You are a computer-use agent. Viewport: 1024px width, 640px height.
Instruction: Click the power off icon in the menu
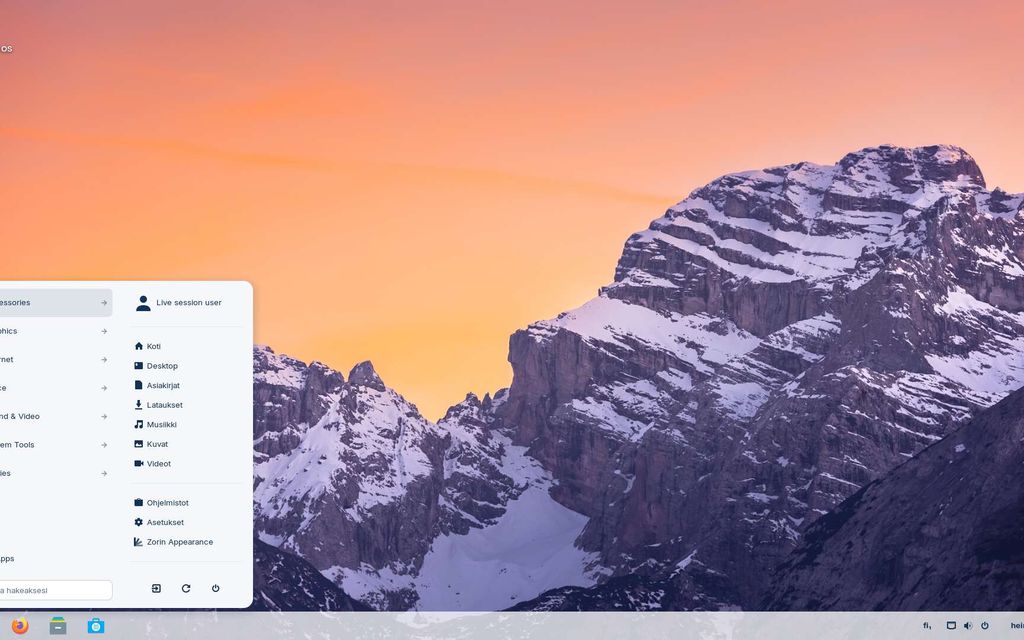click(215, 588)
